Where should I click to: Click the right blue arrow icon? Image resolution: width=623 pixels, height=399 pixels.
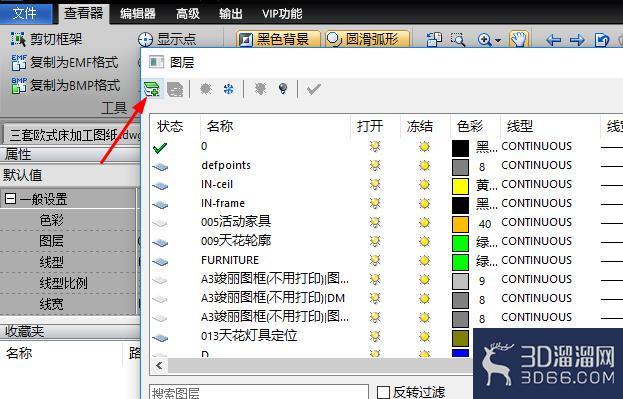click(577, 40)
